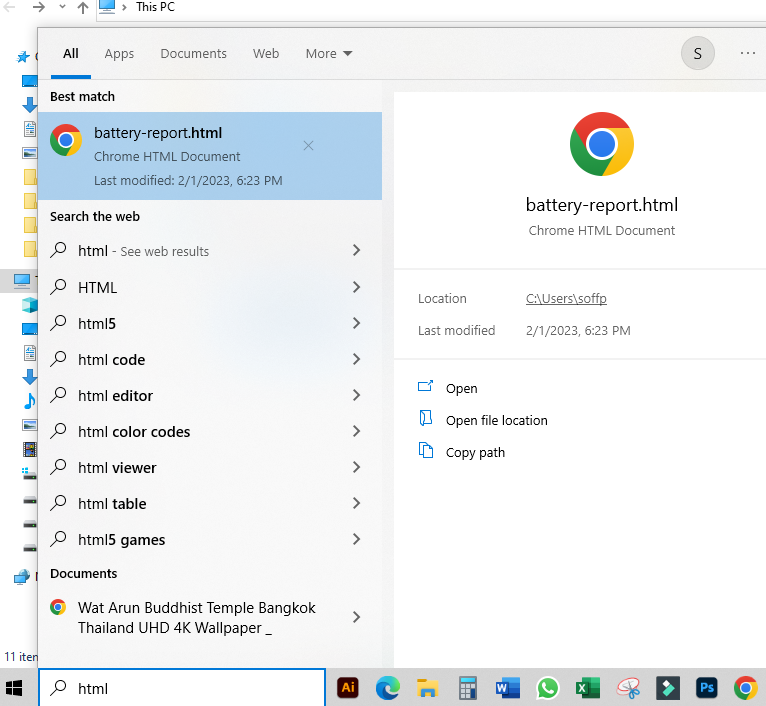Open Microsoft Excel from taskbar
The width and height of the screenshot is (766, 706).
[588, 688]
